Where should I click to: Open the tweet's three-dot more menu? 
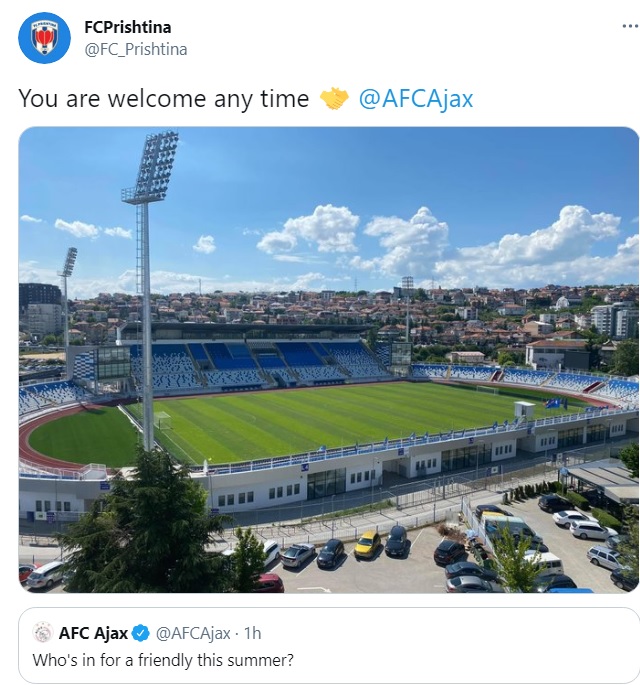(x=630, y=27)
